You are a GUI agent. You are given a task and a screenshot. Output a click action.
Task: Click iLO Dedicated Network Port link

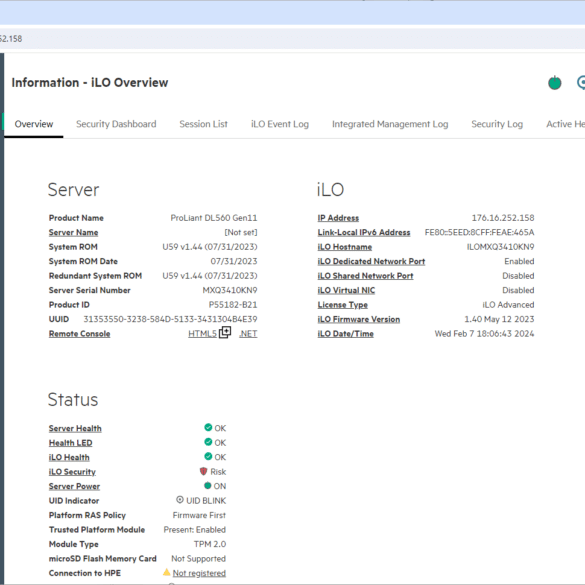pyautogui.click(x=371, y=262)
